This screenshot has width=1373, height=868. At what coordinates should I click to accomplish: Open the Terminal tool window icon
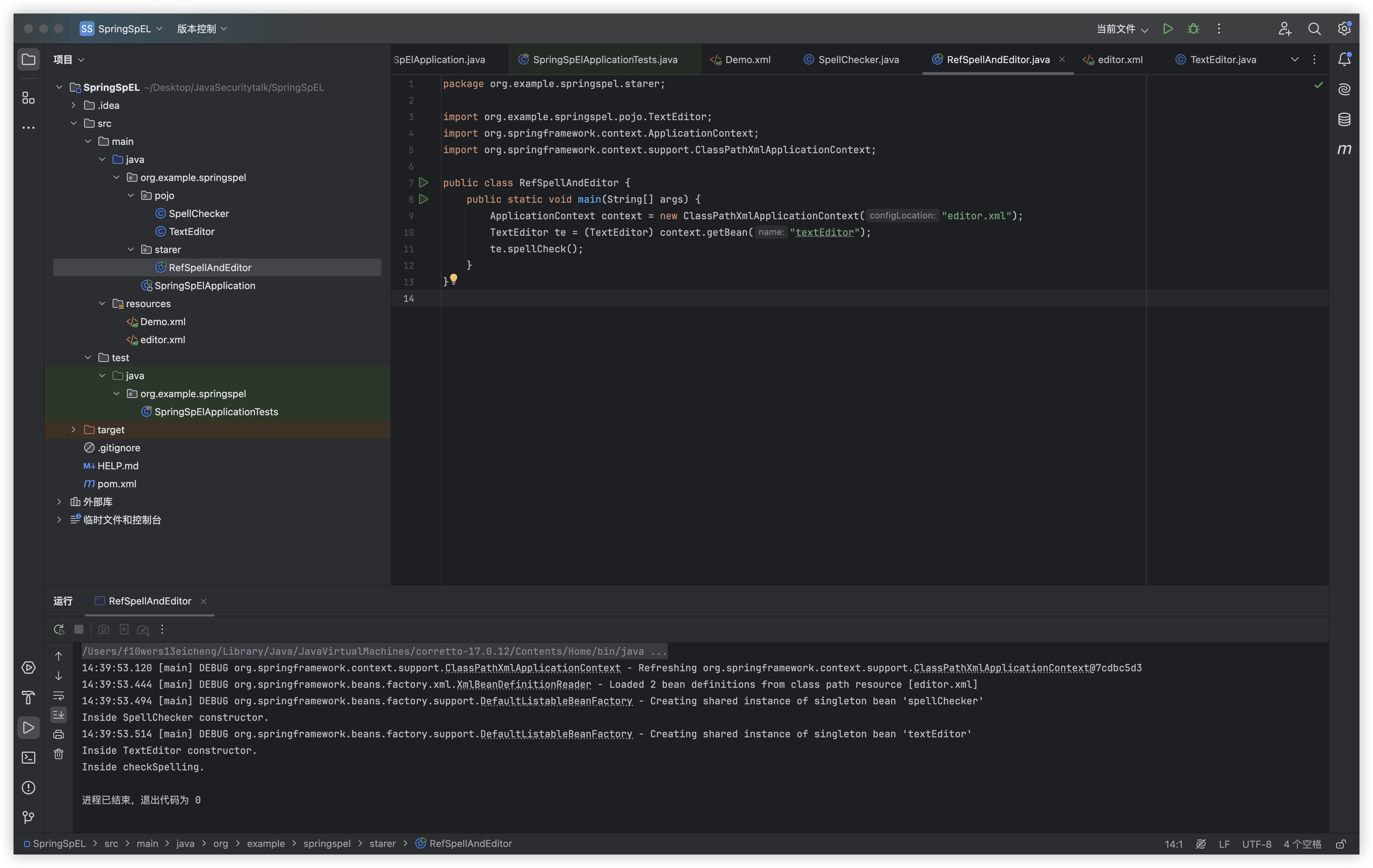(28, 757)
